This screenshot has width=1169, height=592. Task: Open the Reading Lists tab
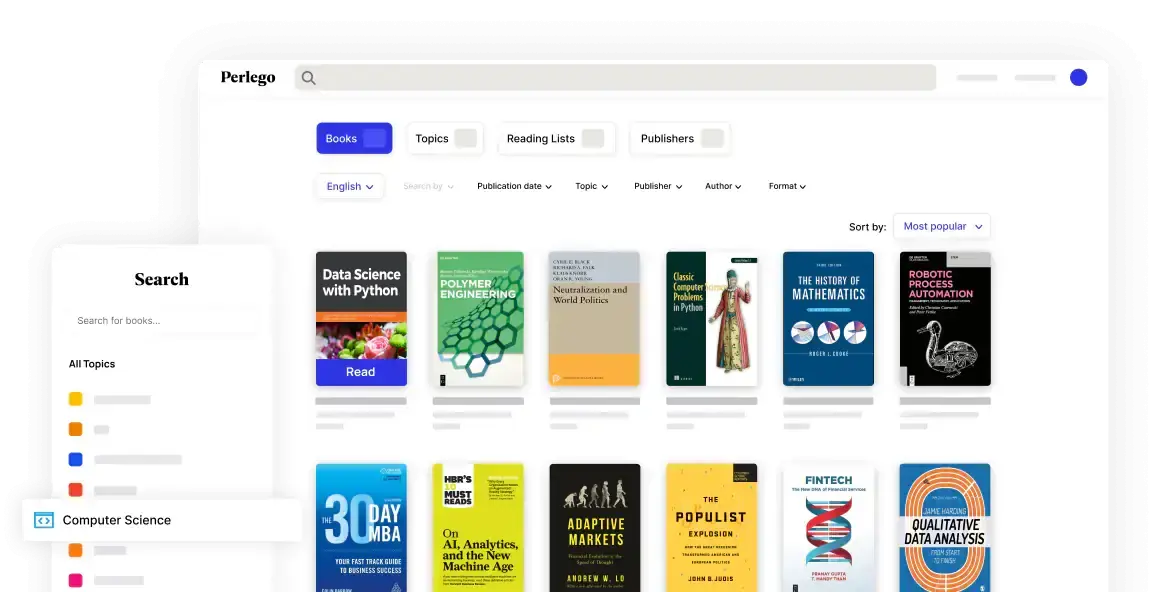point(555,139)
